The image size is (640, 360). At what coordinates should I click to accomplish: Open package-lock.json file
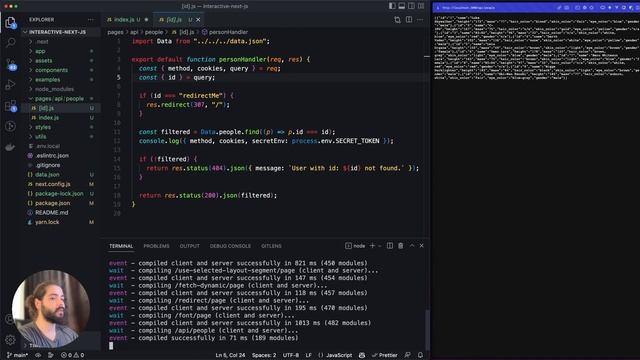coord(59,193)
